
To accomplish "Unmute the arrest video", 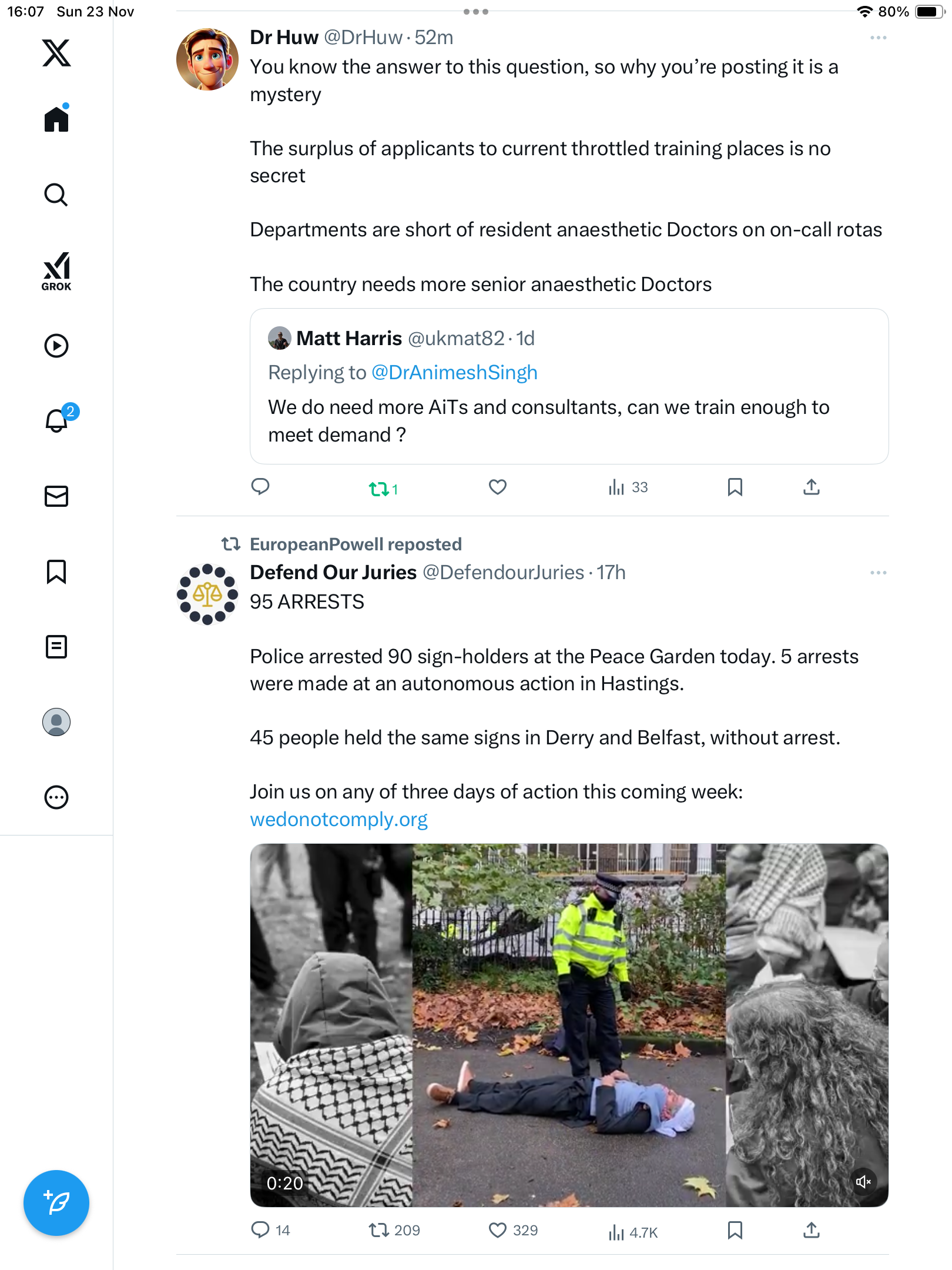I will 863,1182.
